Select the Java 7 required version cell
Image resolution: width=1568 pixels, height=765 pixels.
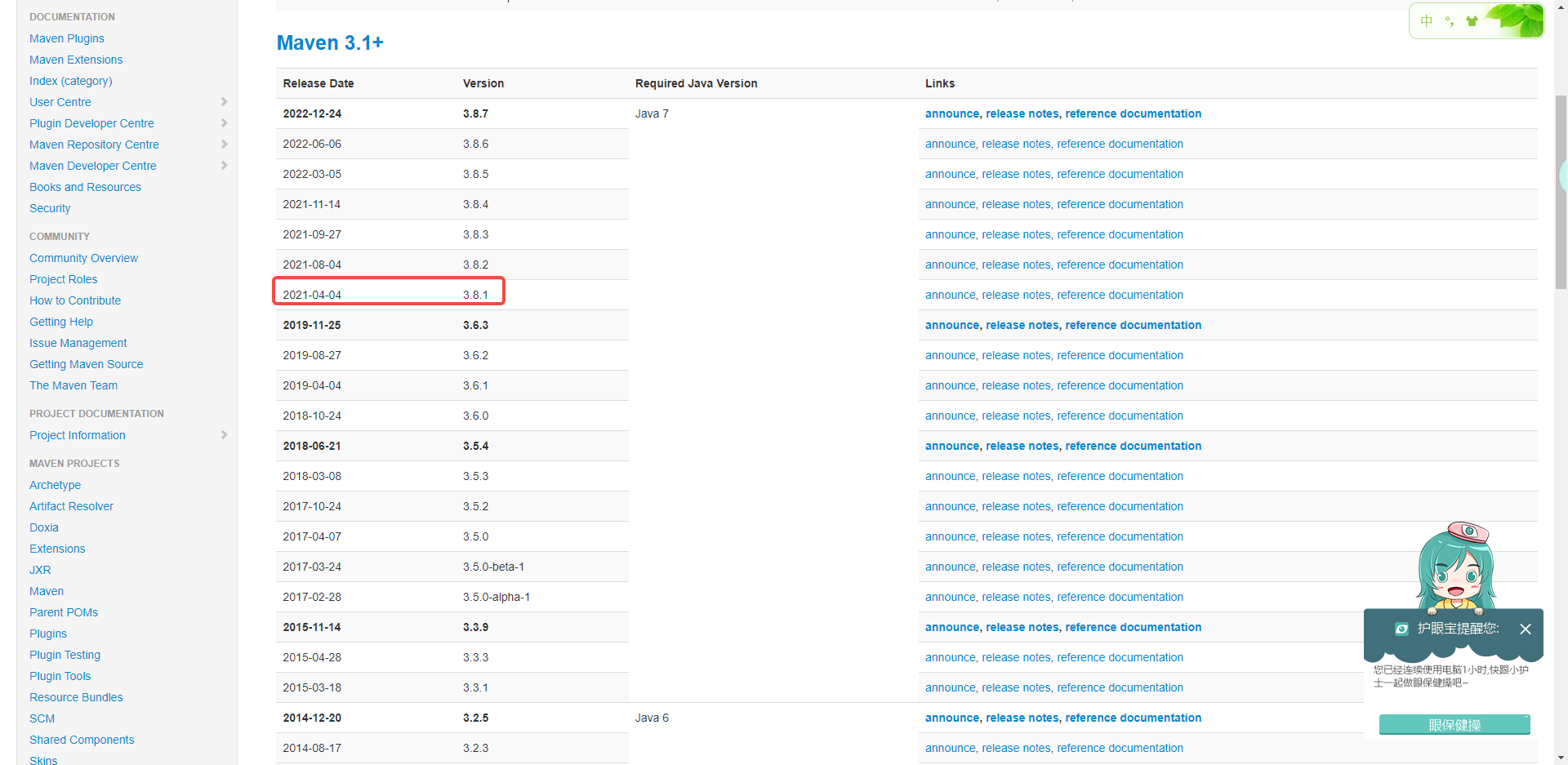tap(652, 113)
